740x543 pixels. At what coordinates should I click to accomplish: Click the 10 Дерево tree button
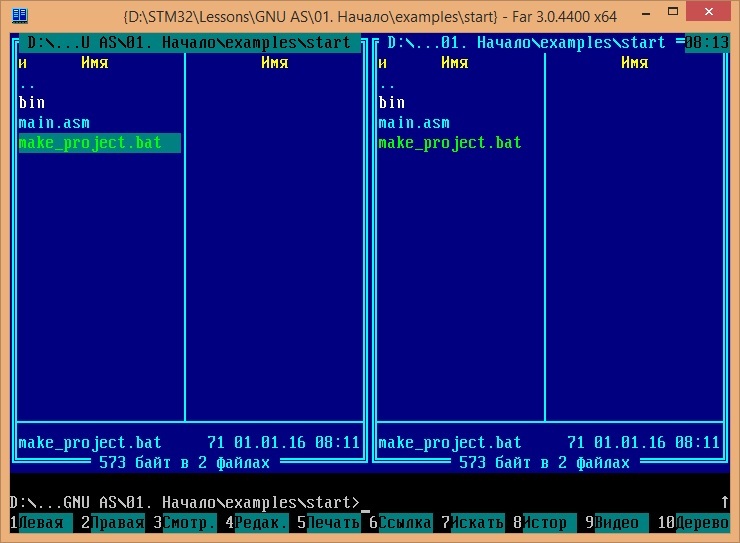click(693, 523)
